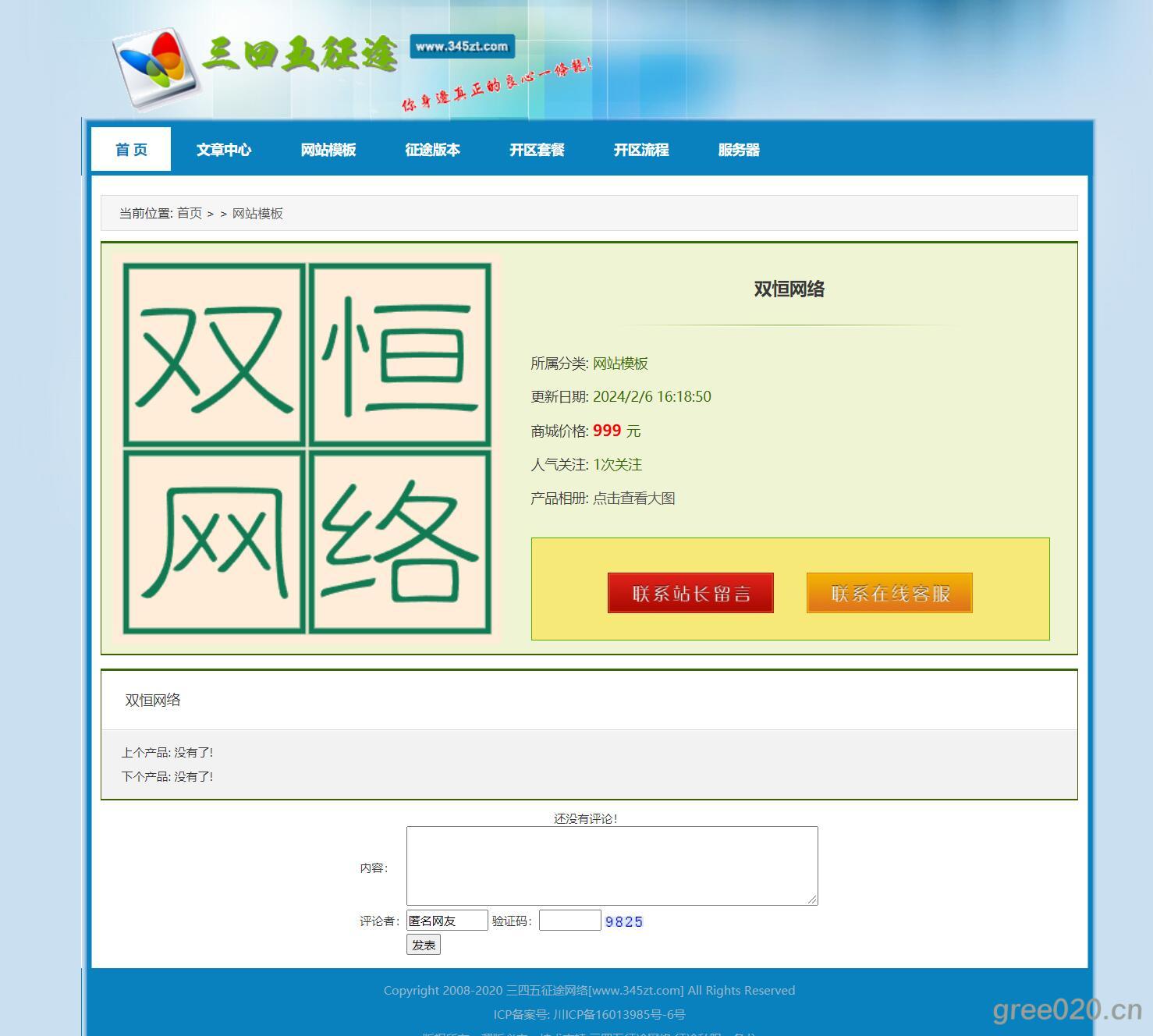Image resolution: width=1153 pixels, height=1036 pixels.
Task: Open the 开区套餐 menu item
Action: [x=537, y=150]
